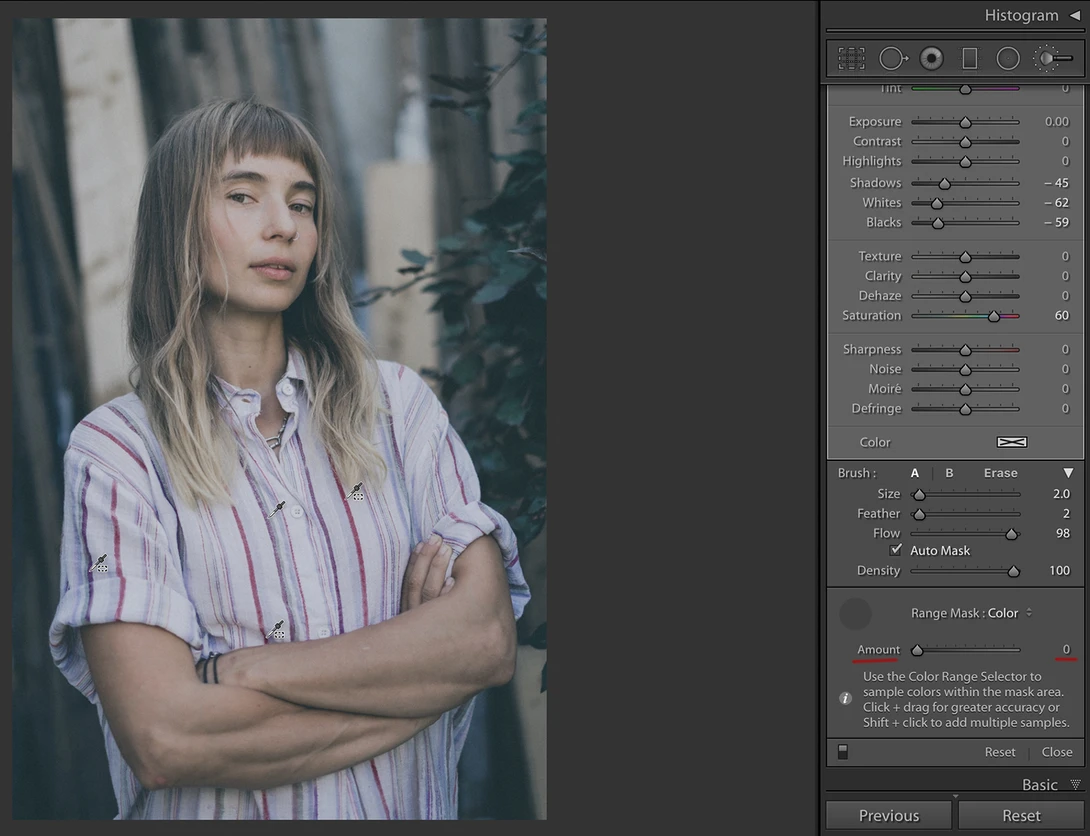Click the color range eyedropper below the shirt collar

click(x=276, y=510)
